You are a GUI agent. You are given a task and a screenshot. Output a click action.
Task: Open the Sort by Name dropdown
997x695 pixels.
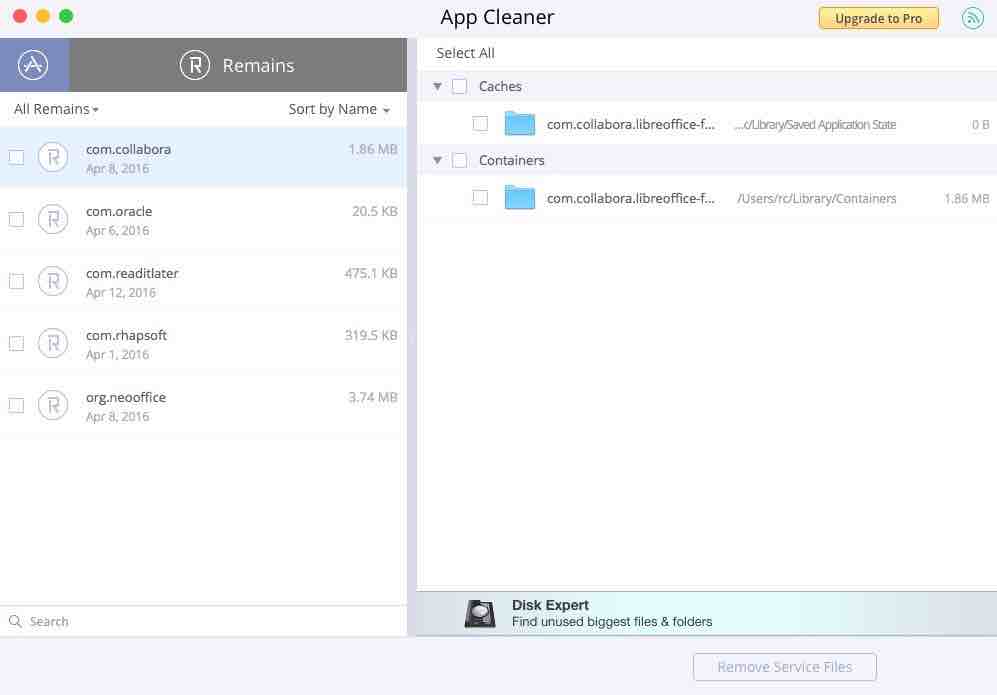(339, 109)
